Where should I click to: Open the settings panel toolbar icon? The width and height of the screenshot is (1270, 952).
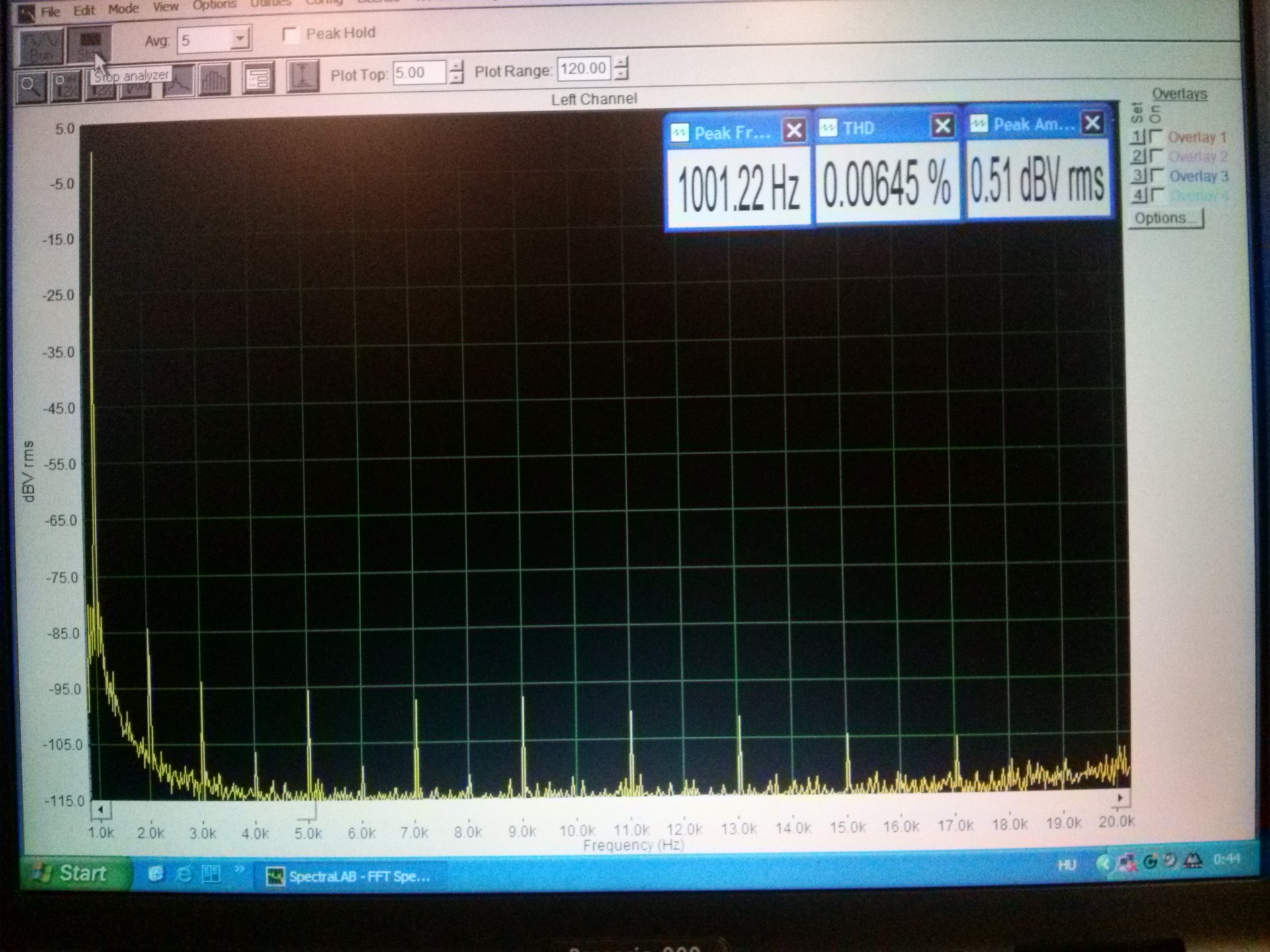coord(258,79)
